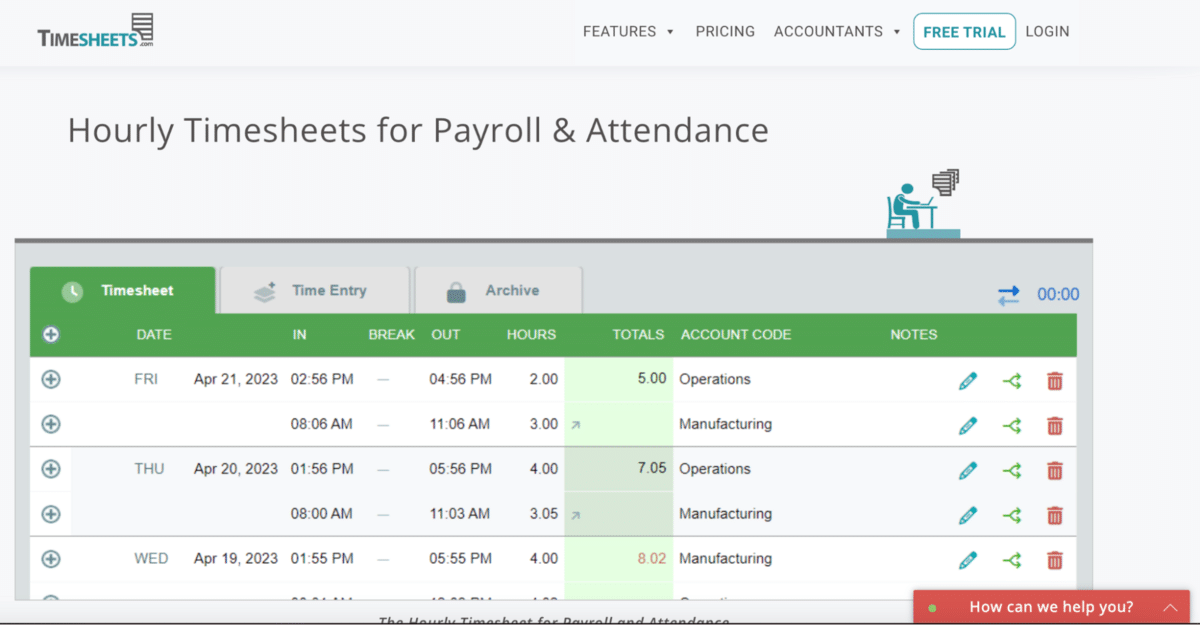Image resolution: width=1200 pixels, height=625 pixels.
Task: Click the 00:00 timer value
Action: [1058, 295]
